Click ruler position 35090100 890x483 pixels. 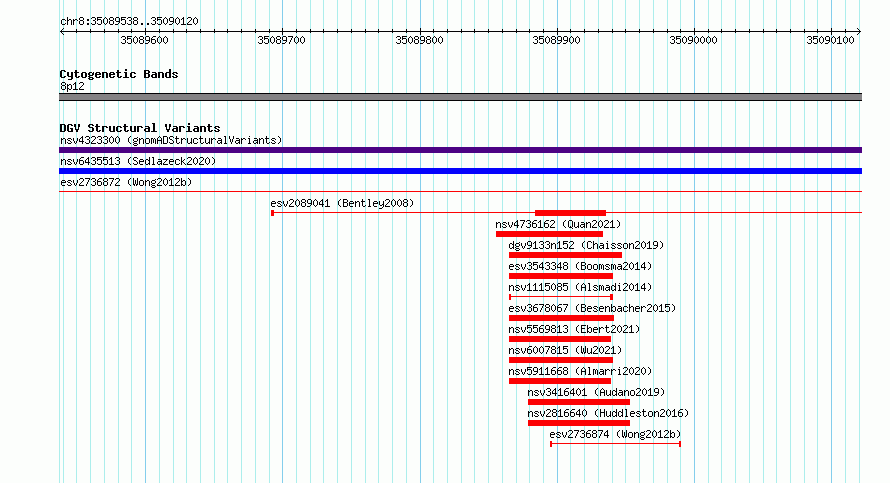pyautogui.click(x=830, y=40)
